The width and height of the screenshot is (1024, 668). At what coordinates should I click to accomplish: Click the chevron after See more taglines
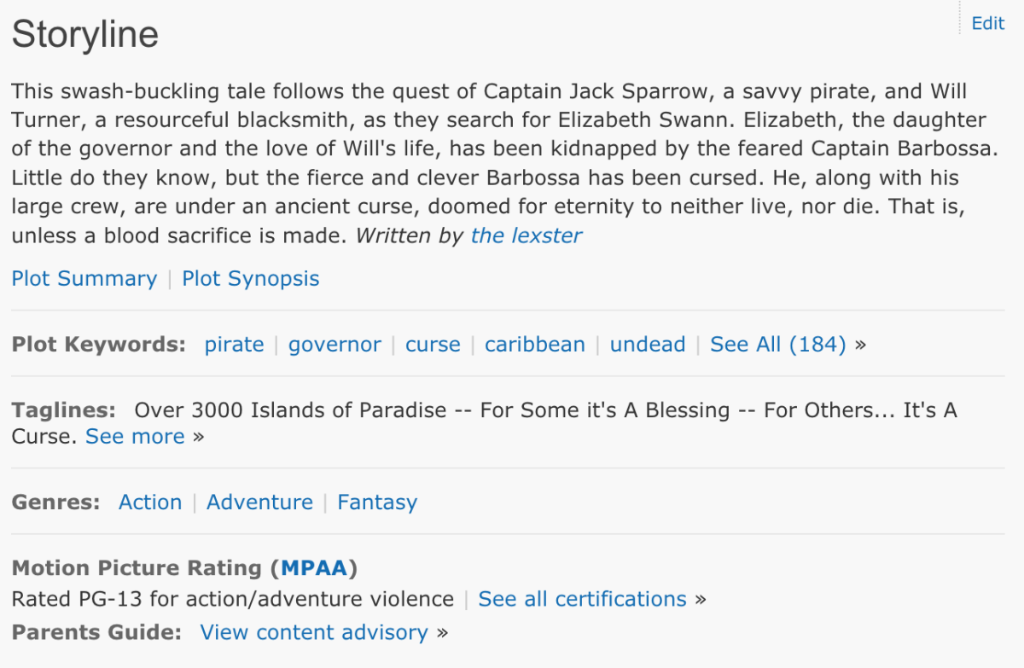(x=198, y=436)
